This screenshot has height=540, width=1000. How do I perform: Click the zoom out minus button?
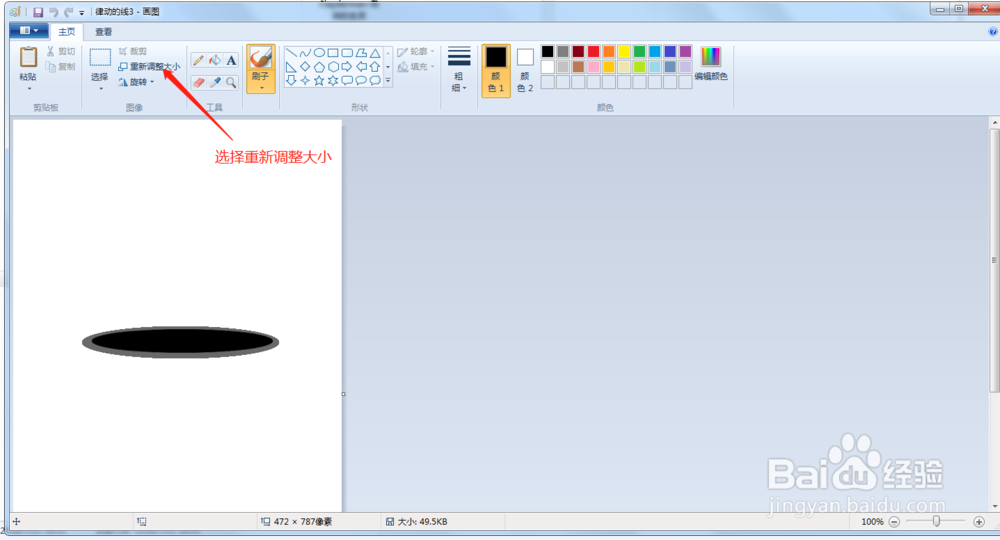(894, 522)
